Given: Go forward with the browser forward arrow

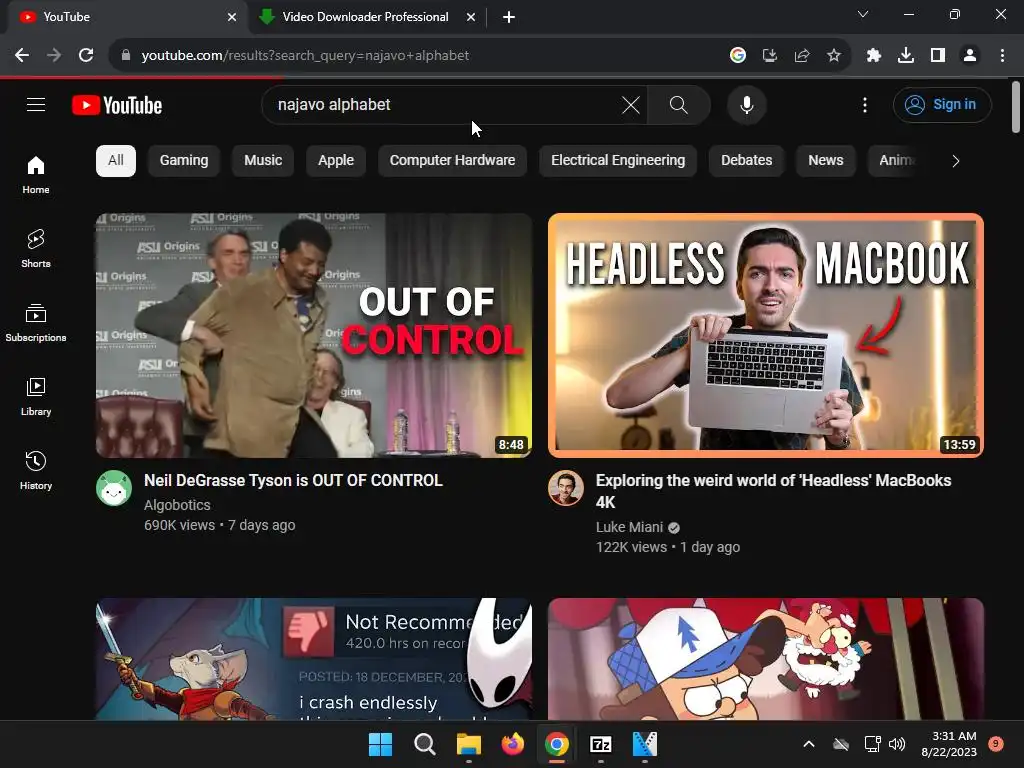Looking at the screenshot, I should point(54,56).
